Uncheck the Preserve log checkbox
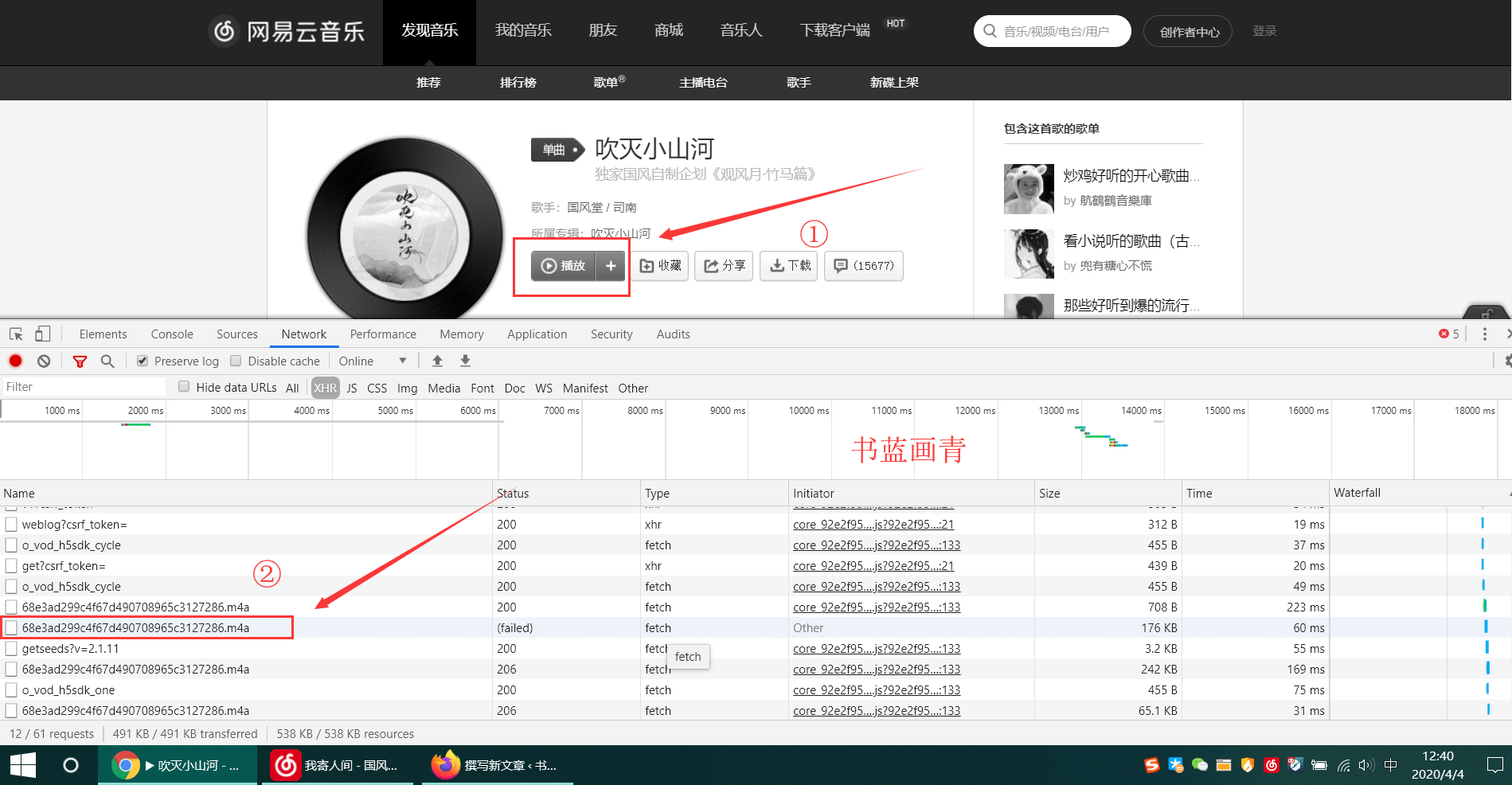 [143, 361]
